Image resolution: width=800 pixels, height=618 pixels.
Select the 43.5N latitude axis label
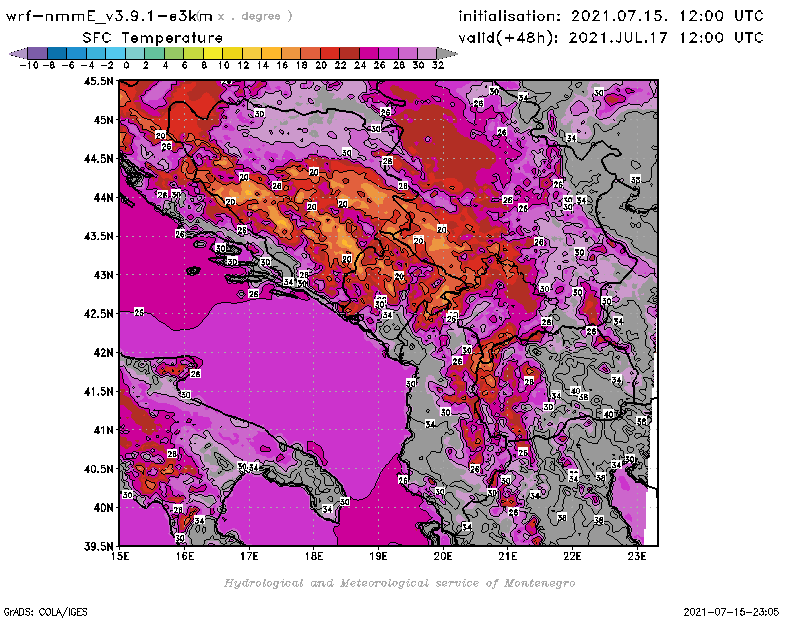pyautogui.click(x=98, y=236)
